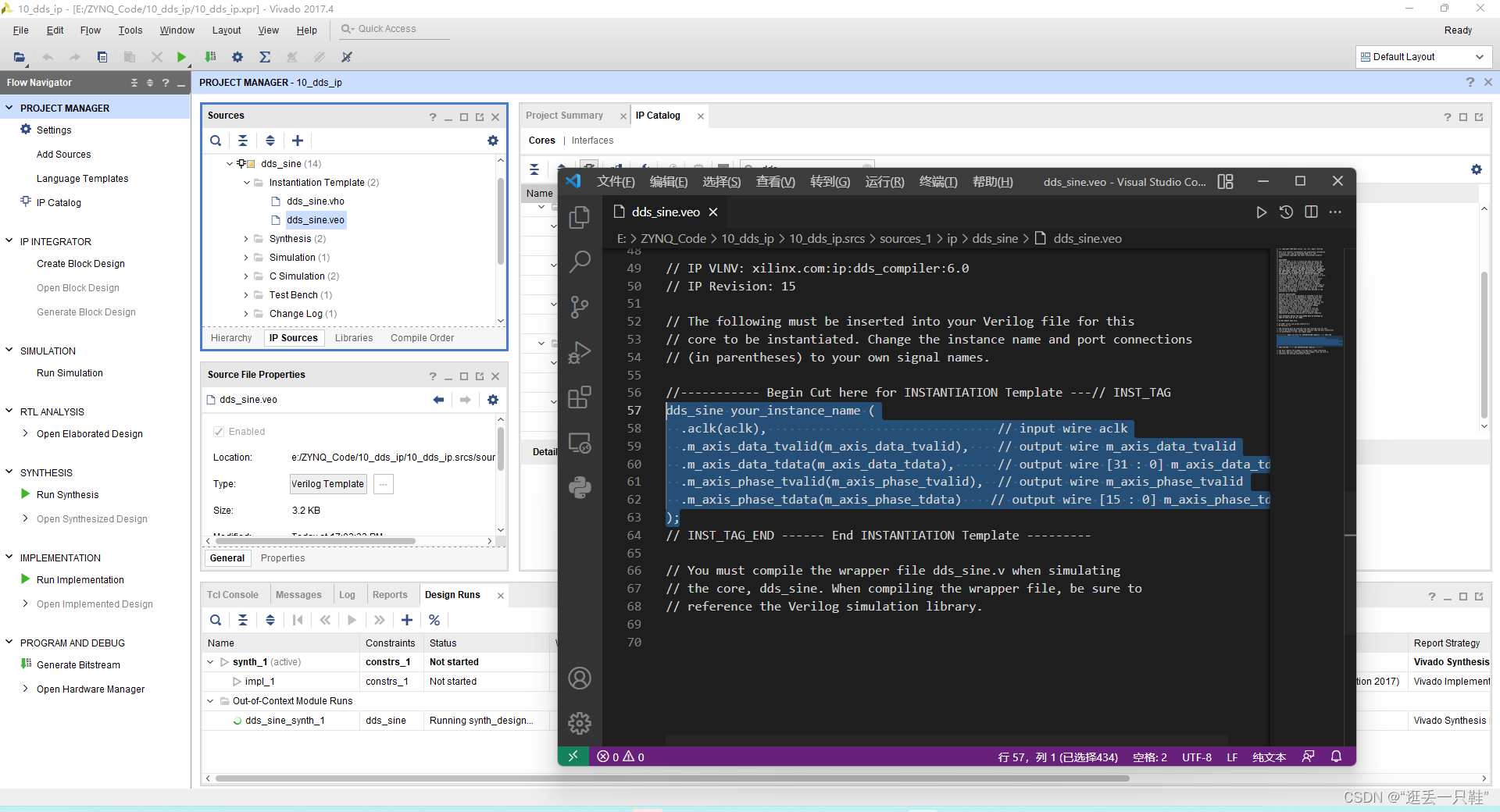Open Python icon in VS Code activity bar
1500x812 pixels.
coord(580,488)
